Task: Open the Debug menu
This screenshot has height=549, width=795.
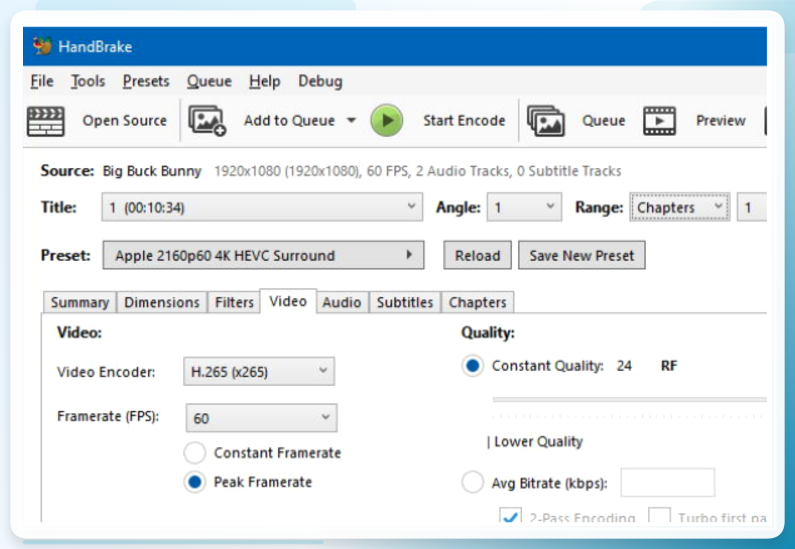Action: [x=320, y=81]
